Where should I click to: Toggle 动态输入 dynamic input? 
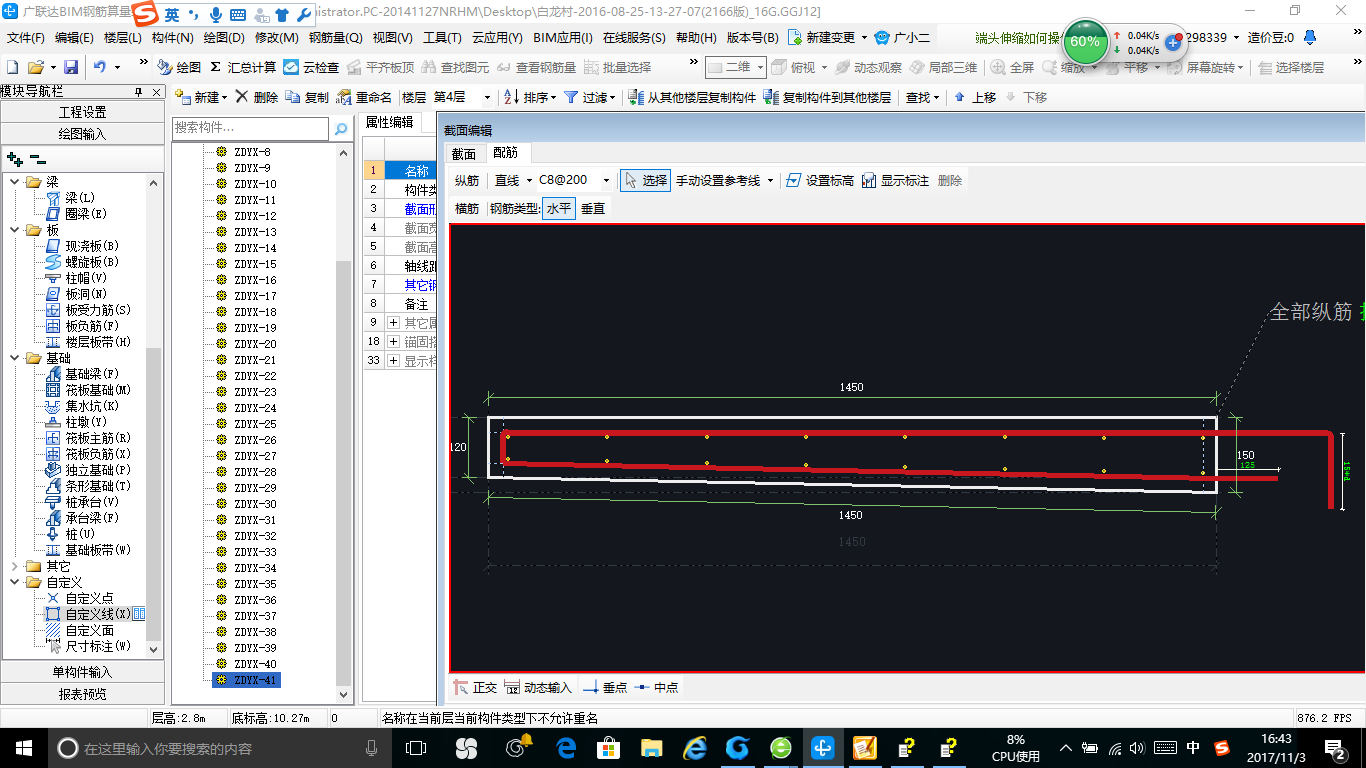pyautogui.click(x=539, y=688)
